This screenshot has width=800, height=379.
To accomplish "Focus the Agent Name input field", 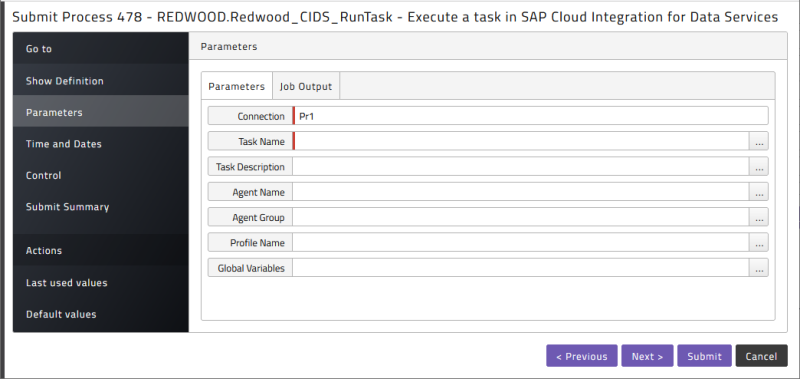I will (521, 192).
